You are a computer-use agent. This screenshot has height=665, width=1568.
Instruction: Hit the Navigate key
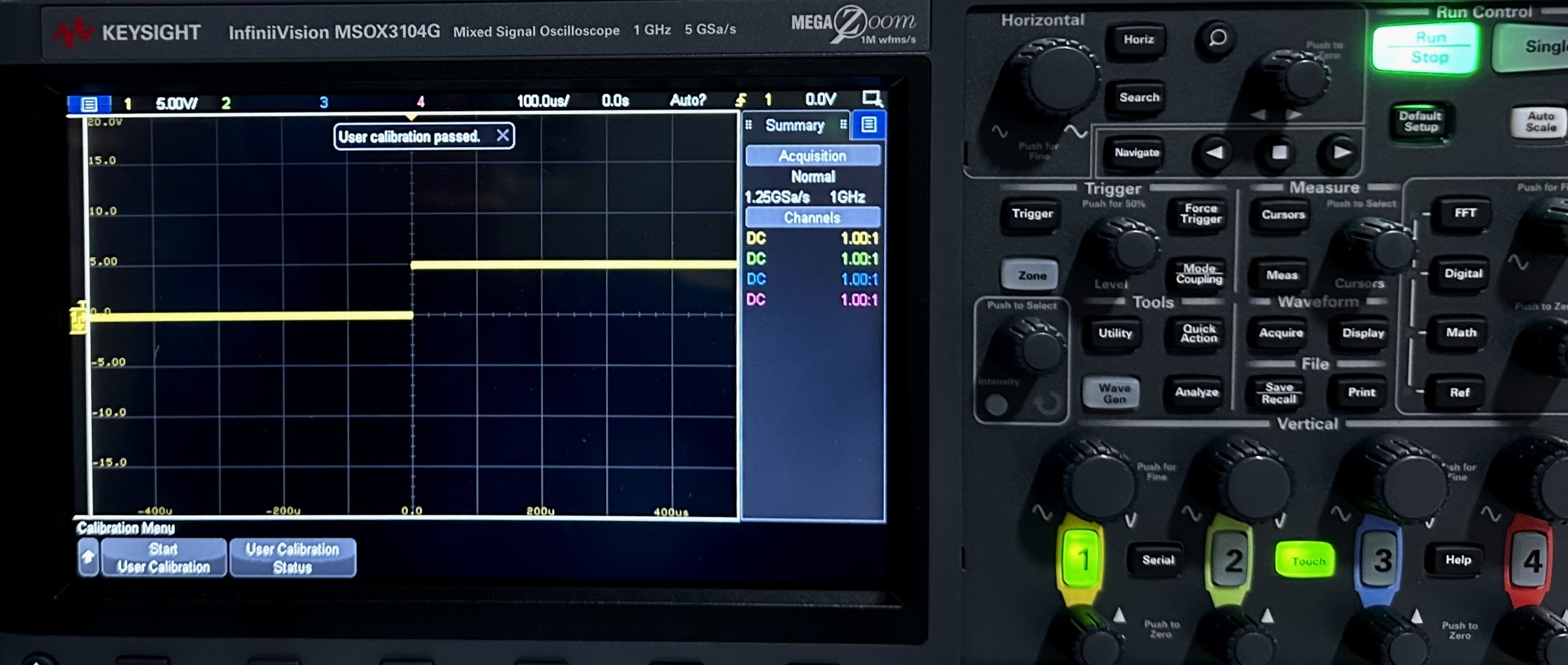1136,152
